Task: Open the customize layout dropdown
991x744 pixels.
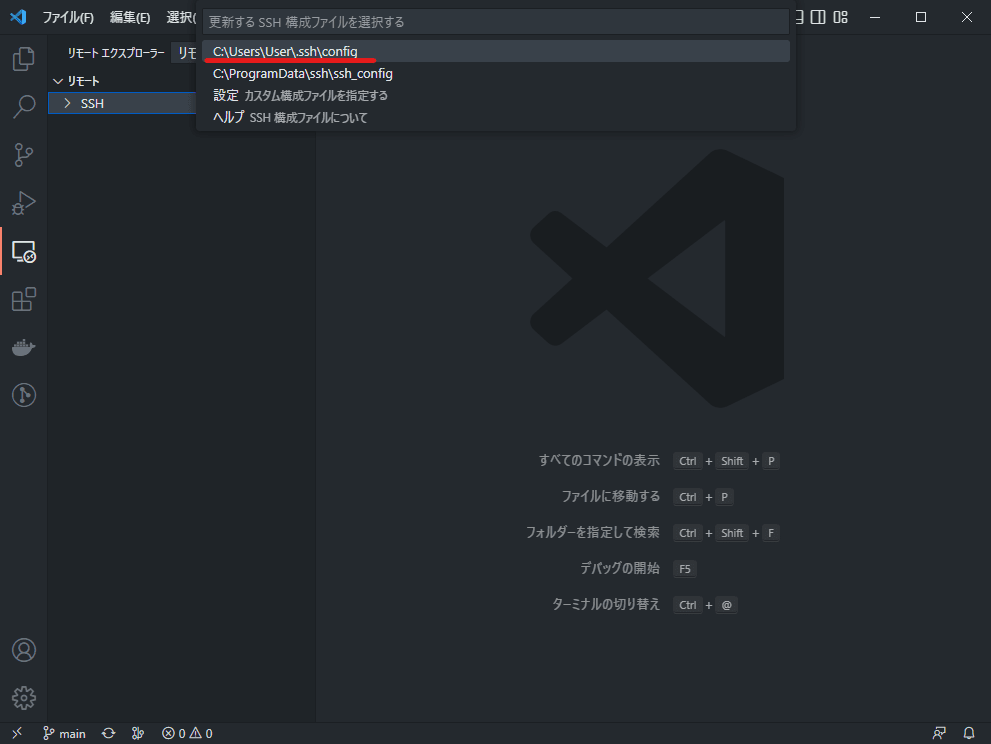Action: [x=840, y=17]
